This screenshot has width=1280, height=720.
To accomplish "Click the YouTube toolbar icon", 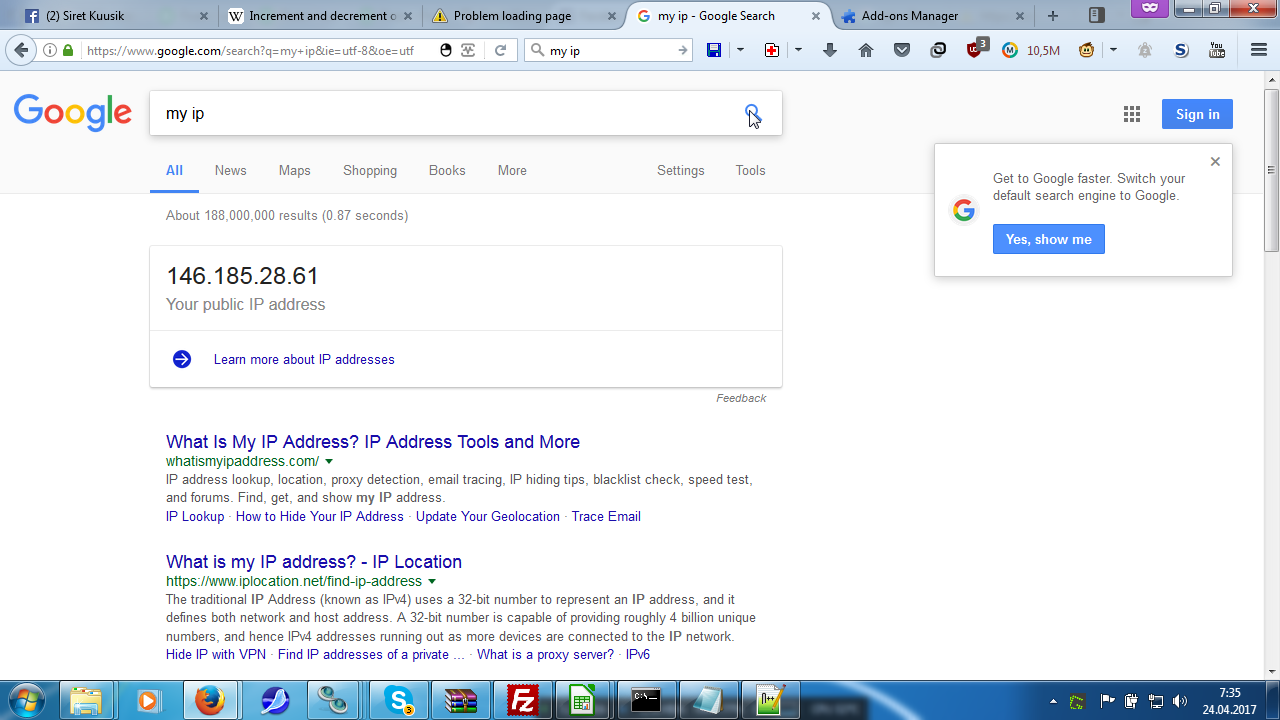I will tap(1217, 50).
